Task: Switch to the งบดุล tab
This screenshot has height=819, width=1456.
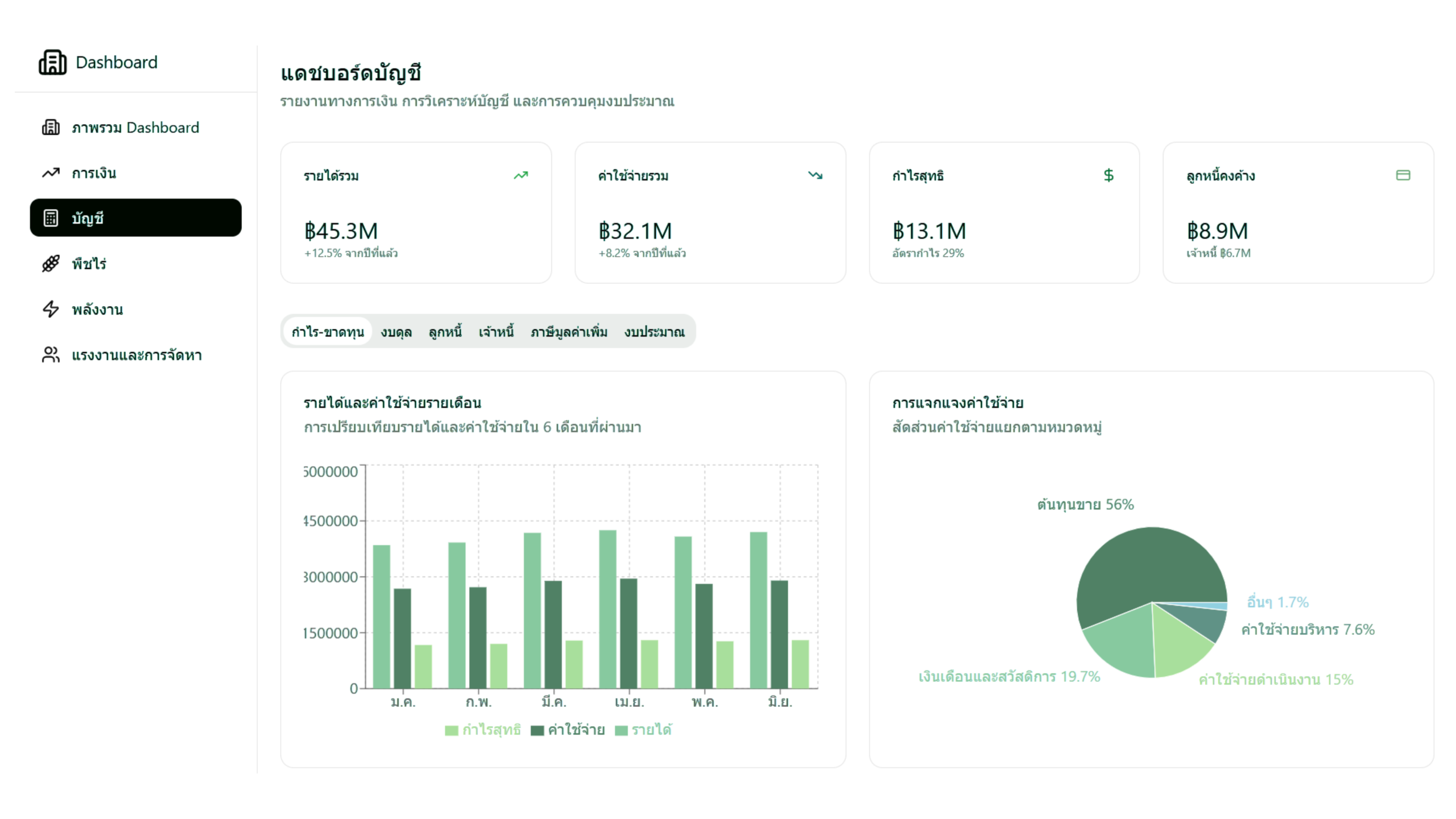Action: tap(396, 332)
